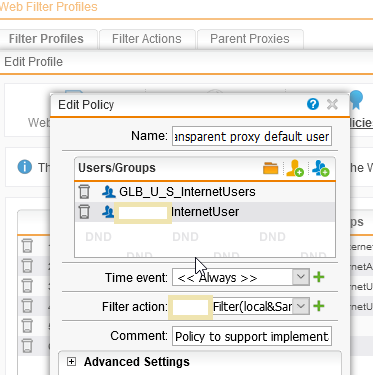Select the Filter Profiles tab
Viewport: 373px width, 375px height.
click(46, 39)
